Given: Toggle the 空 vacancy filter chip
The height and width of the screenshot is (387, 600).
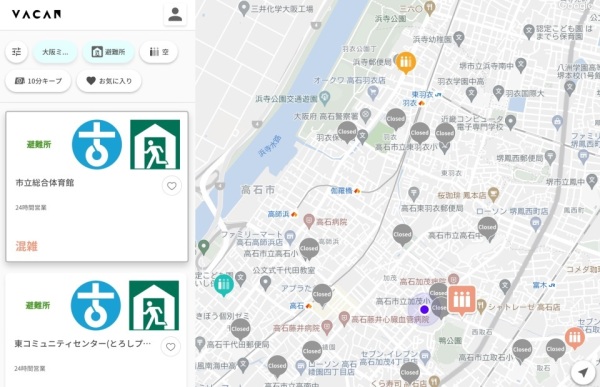Looking at the screenshot, I should point(159,52).
